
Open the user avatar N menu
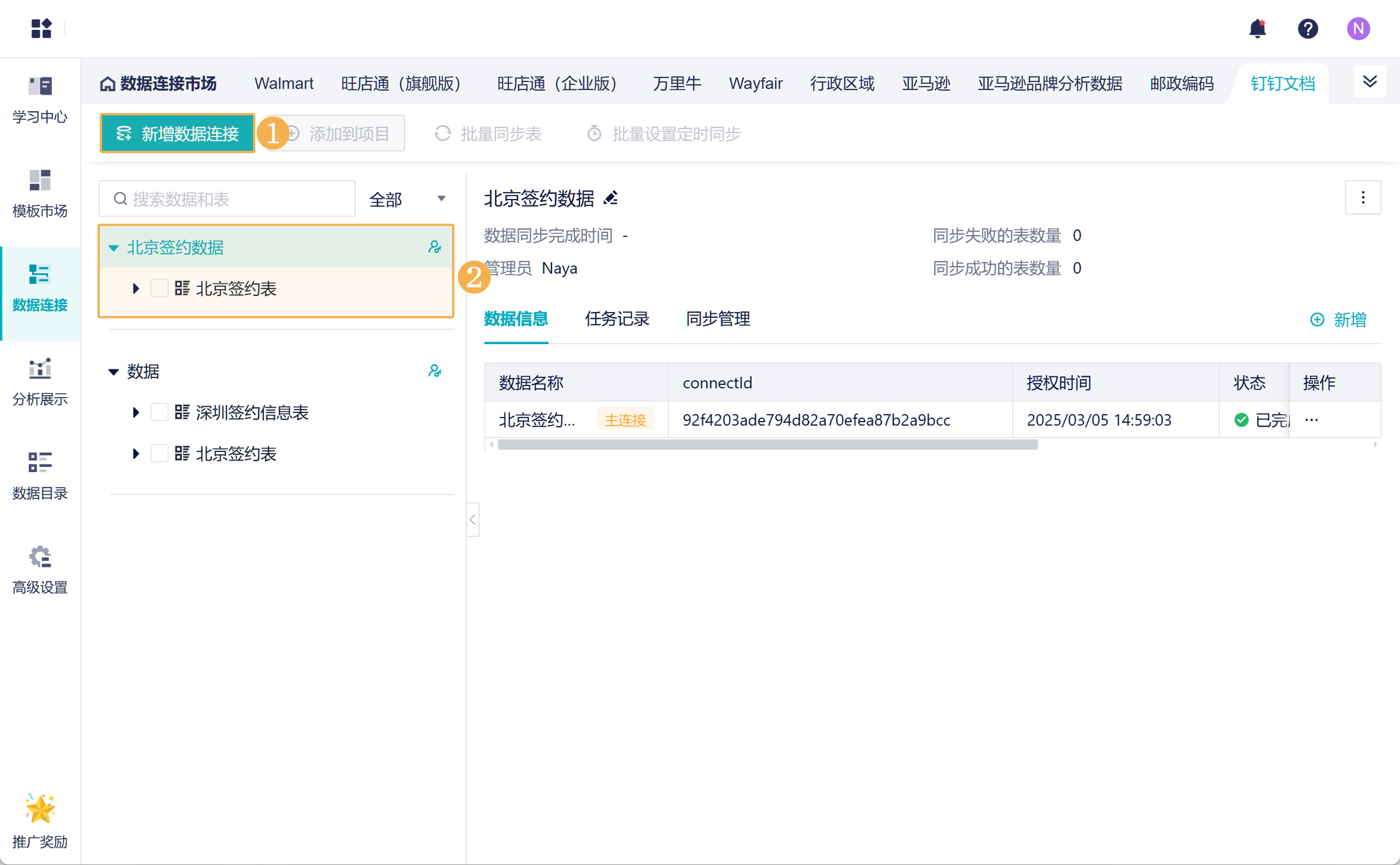tap(1358, 29)
